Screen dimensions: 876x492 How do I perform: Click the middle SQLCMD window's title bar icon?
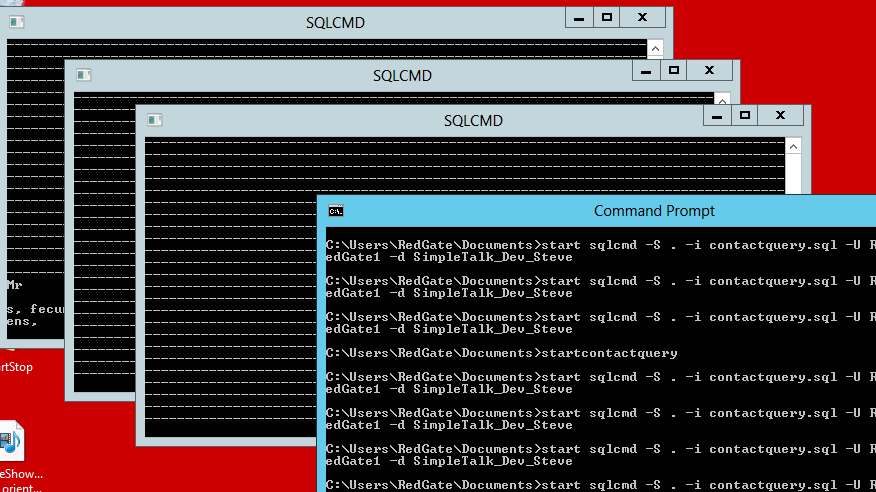point(83,74)
